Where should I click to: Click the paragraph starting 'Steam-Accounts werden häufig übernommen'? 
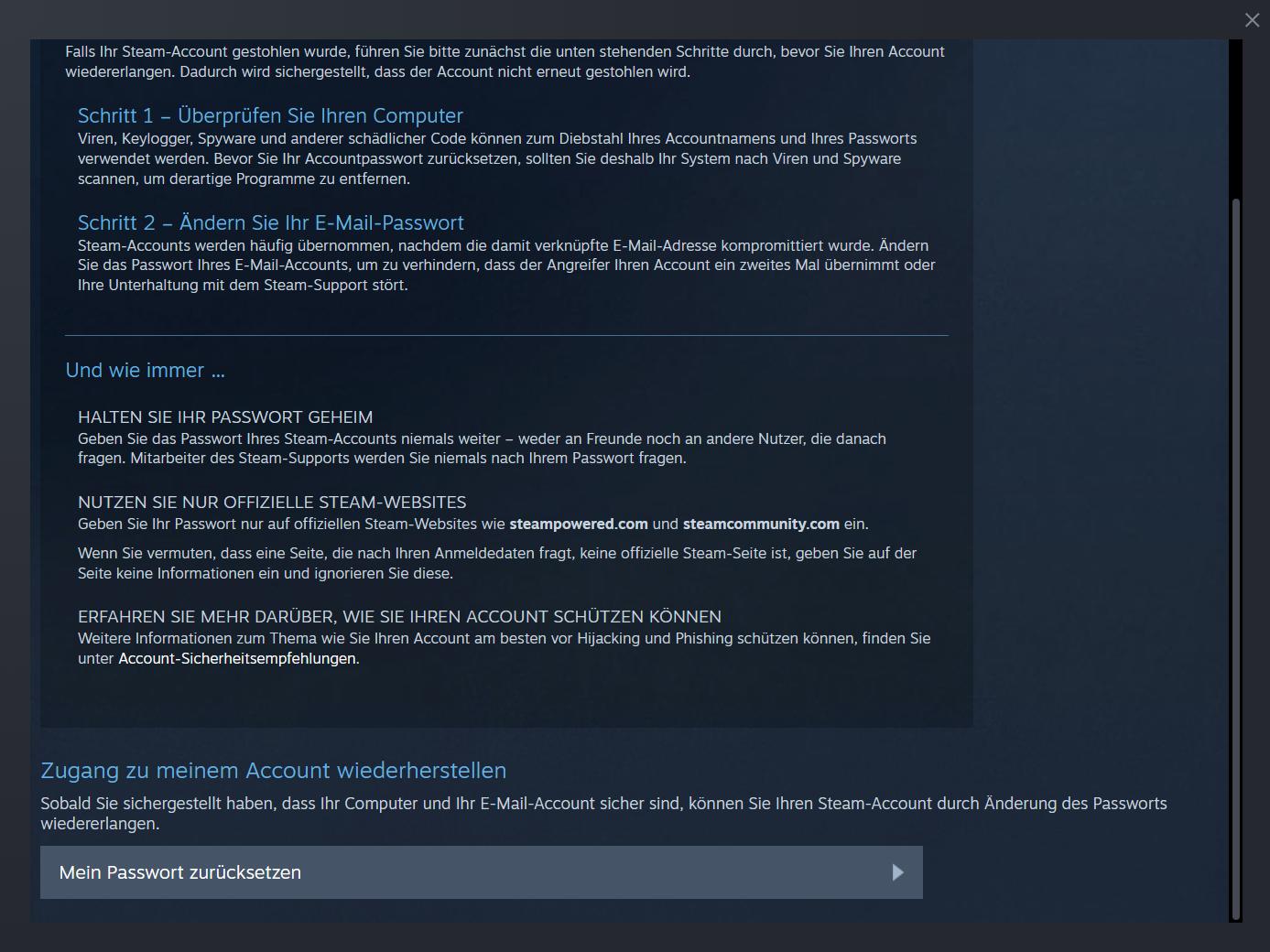[506, 265]
